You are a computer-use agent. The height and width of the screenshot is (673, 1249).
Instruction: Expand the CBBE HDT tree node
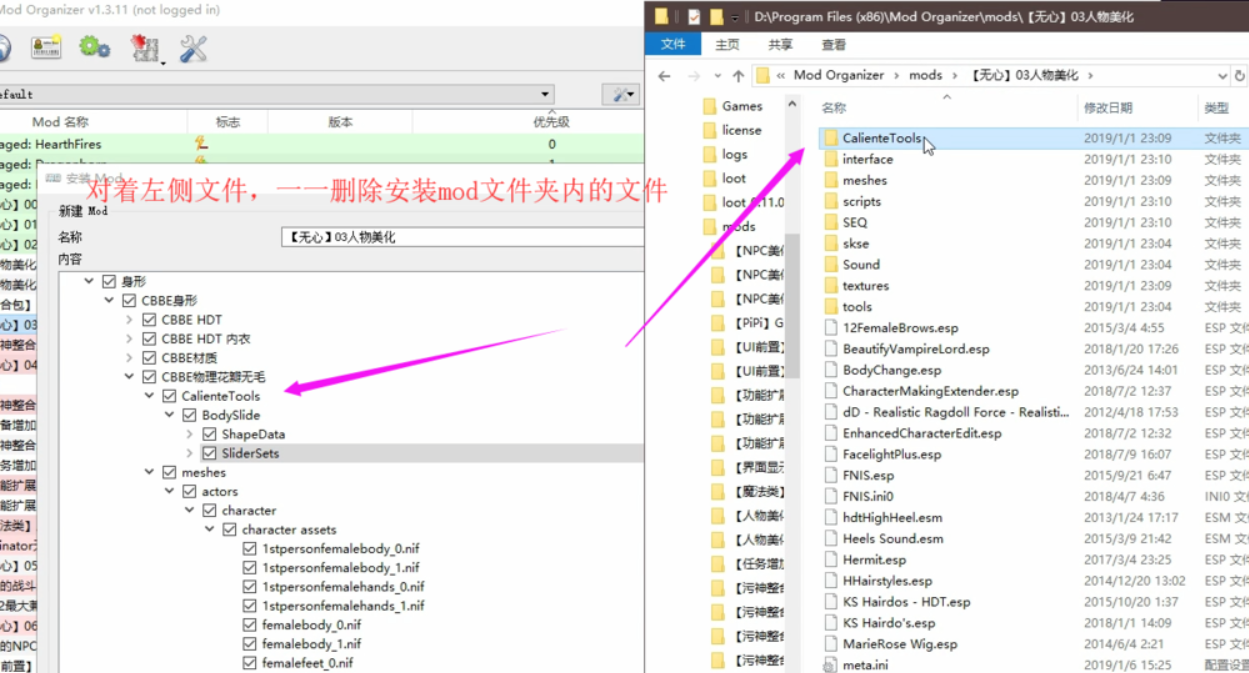[x=129, y=320]
